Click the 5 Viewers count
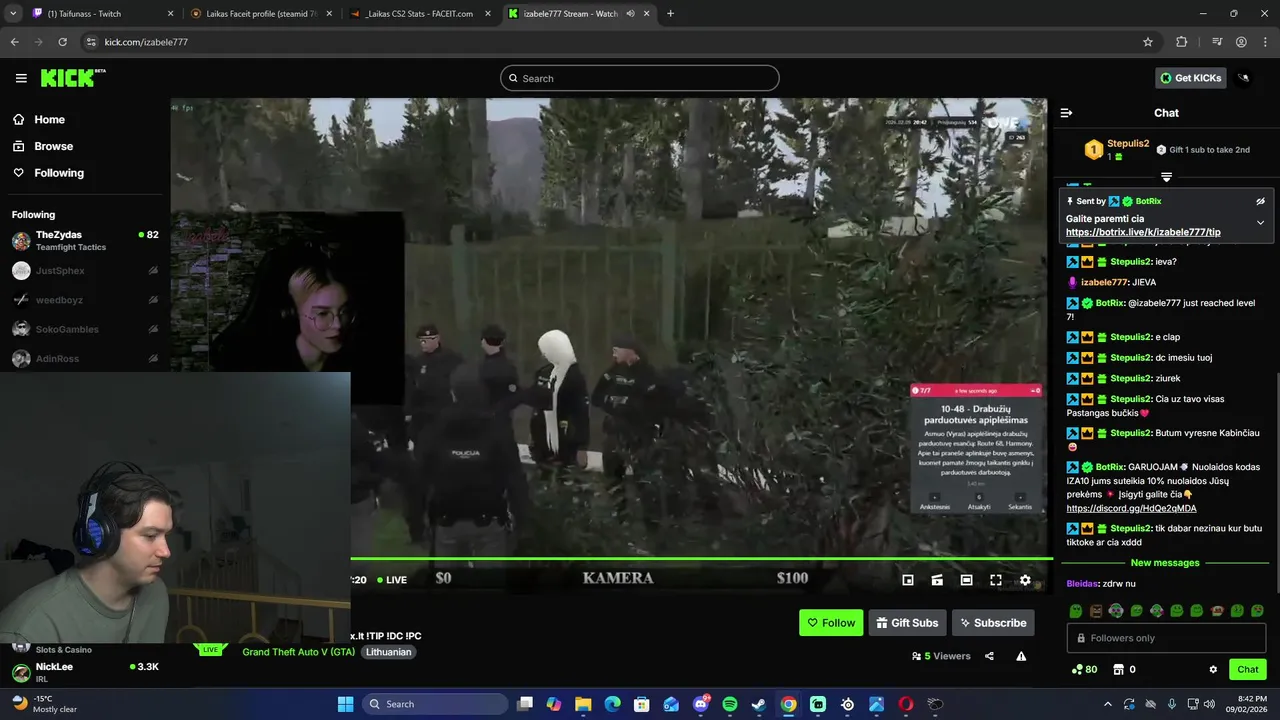Viewport: 1280px width, 720px height. click(x=941, y=656)
